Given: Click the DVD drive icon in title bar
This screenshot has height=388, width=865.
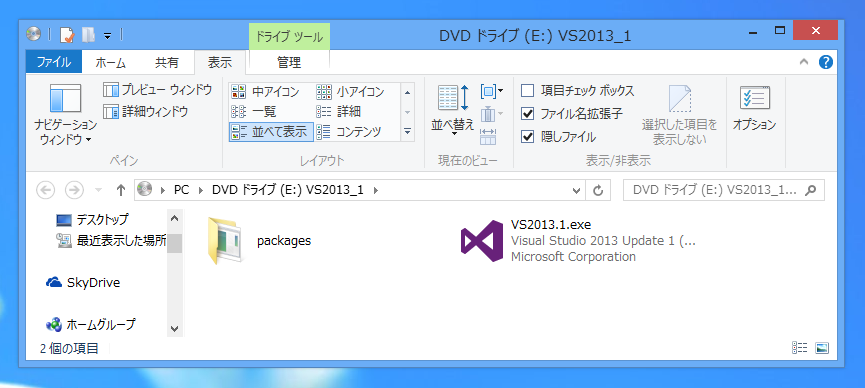Looking at the screenshot, I should 34,35.
